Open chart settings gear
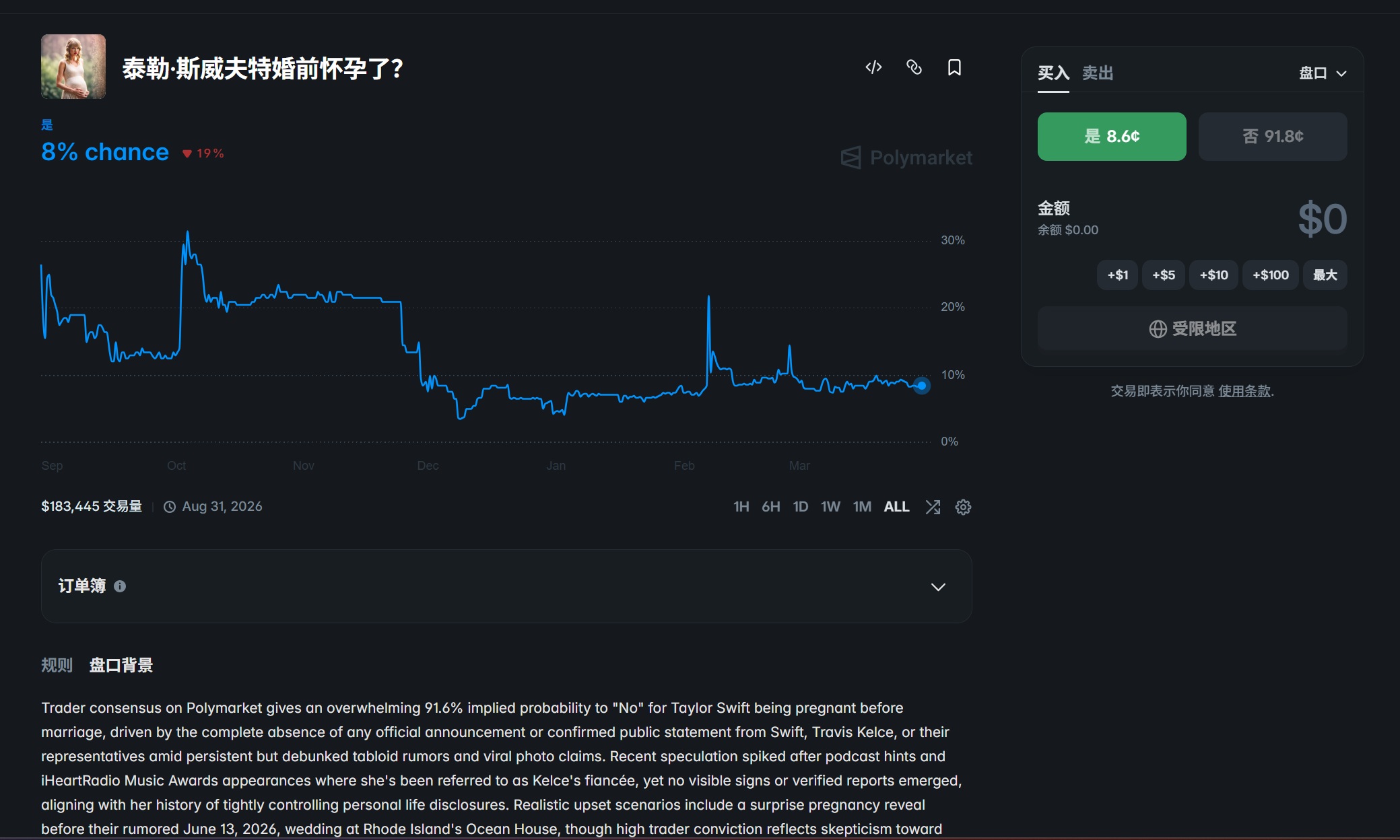The width and height of the screenshot is (1400, 840). coord(963,507)
